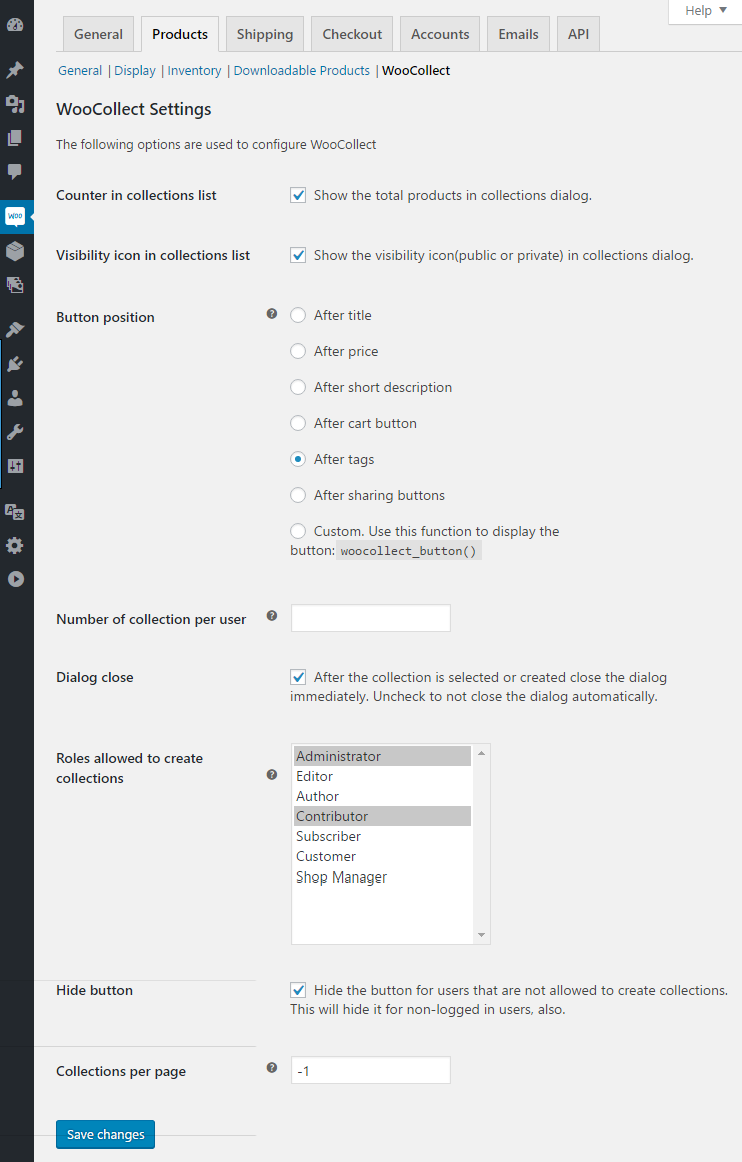
Task: Switch to the Emails tab
Action: [518, 34]
